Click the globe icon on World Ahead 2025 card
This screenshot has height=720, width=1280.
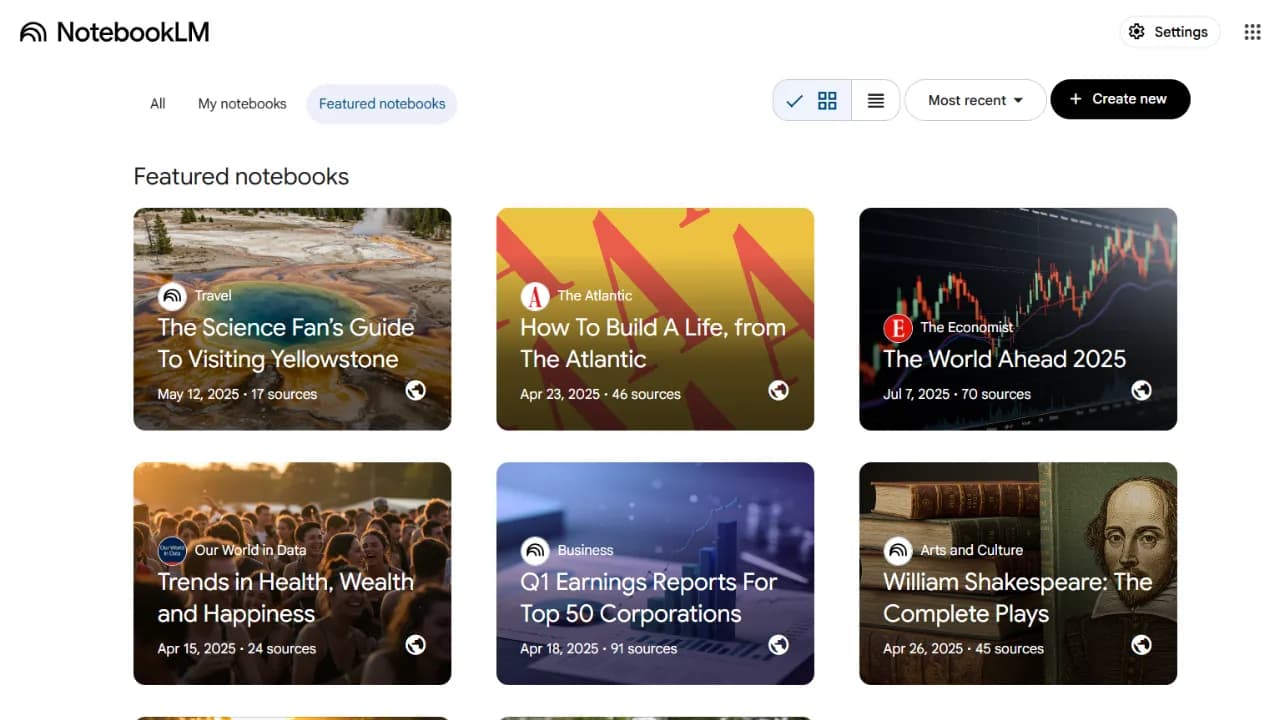pyautogui.click(x=1142, y=390)
